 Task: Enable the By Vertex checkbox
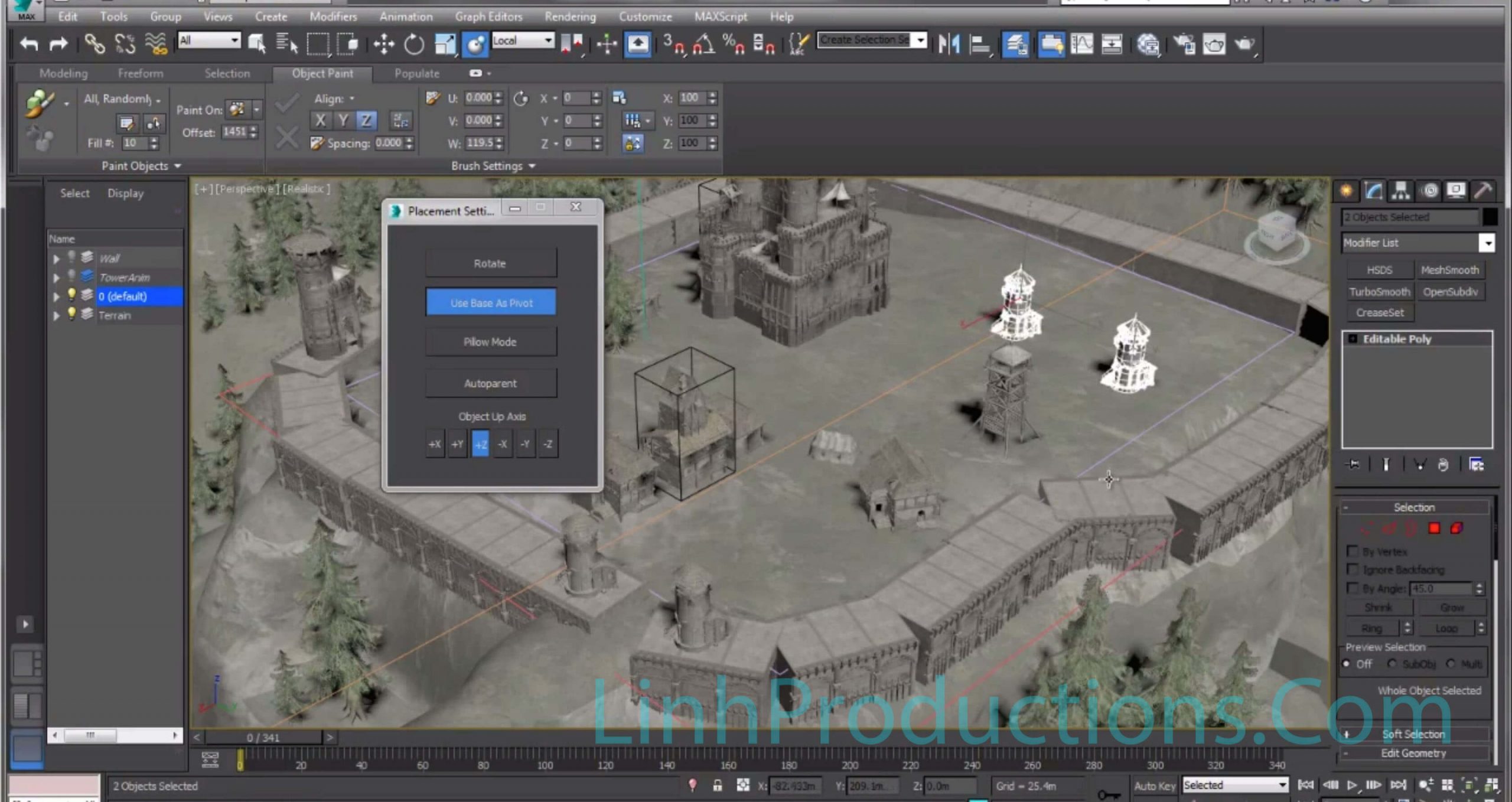1352,551
